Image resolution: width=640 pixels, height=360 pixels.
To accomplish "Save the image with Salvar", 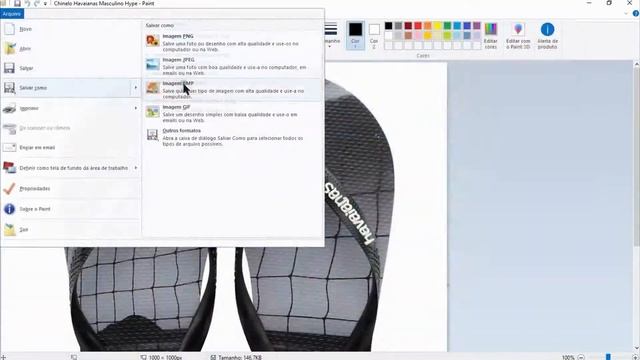I will coord(71,68).
